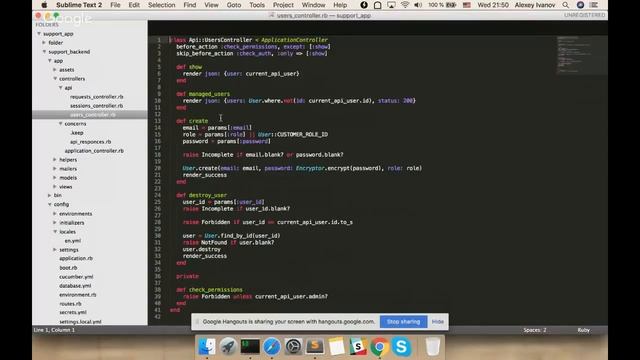Expand the models folder
Screen dimensions: 640x360
coord(55,178)
